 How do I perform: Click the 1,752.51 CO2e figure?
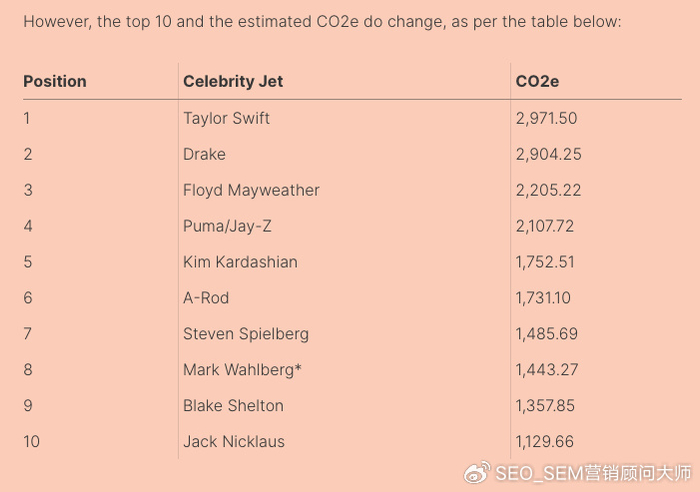[546, 262]
